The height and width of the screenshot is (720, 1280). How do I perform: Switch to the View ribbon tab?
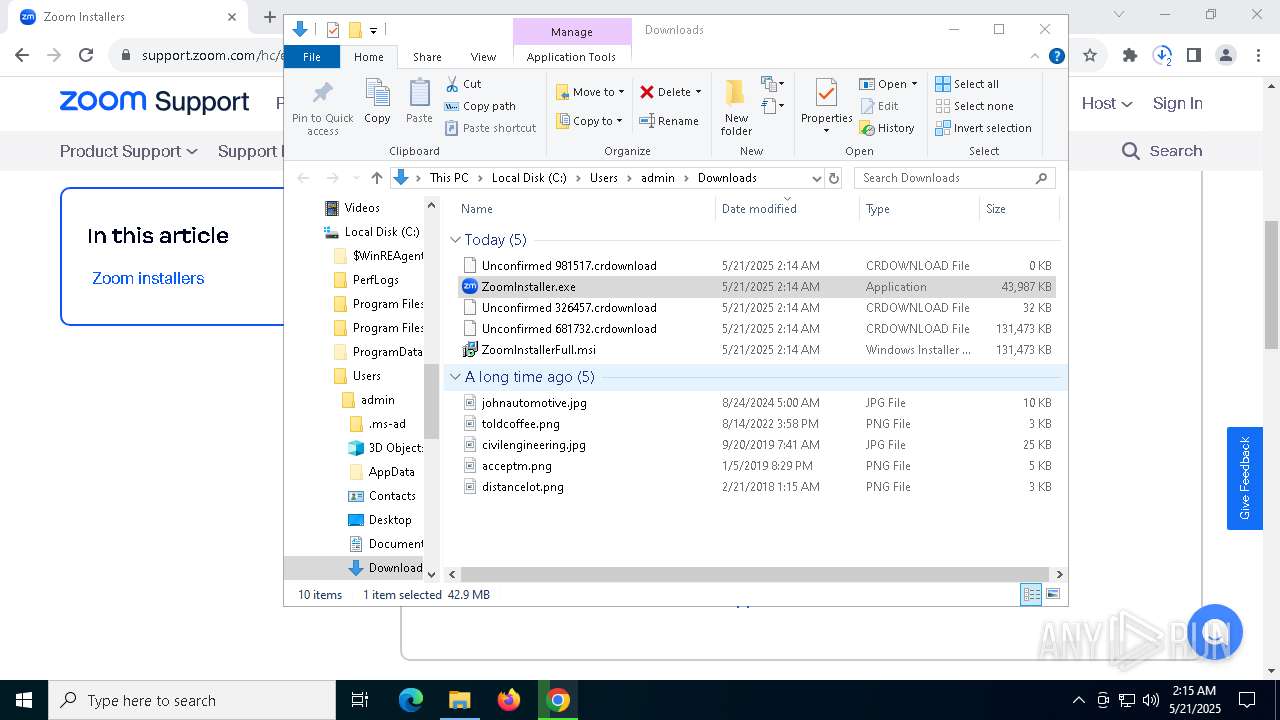(x=483, y=57)
